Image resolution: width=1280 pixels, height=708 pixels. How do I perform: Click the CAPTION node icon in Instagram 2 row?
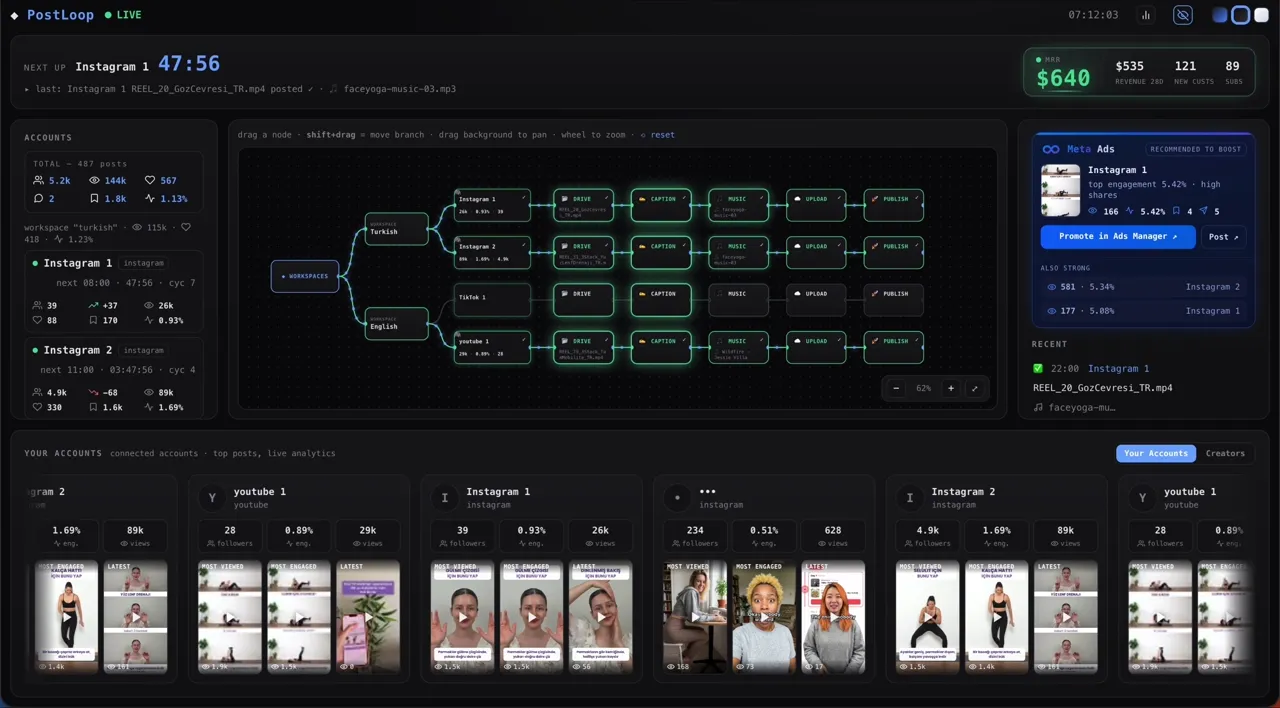(x=641, y=246)
